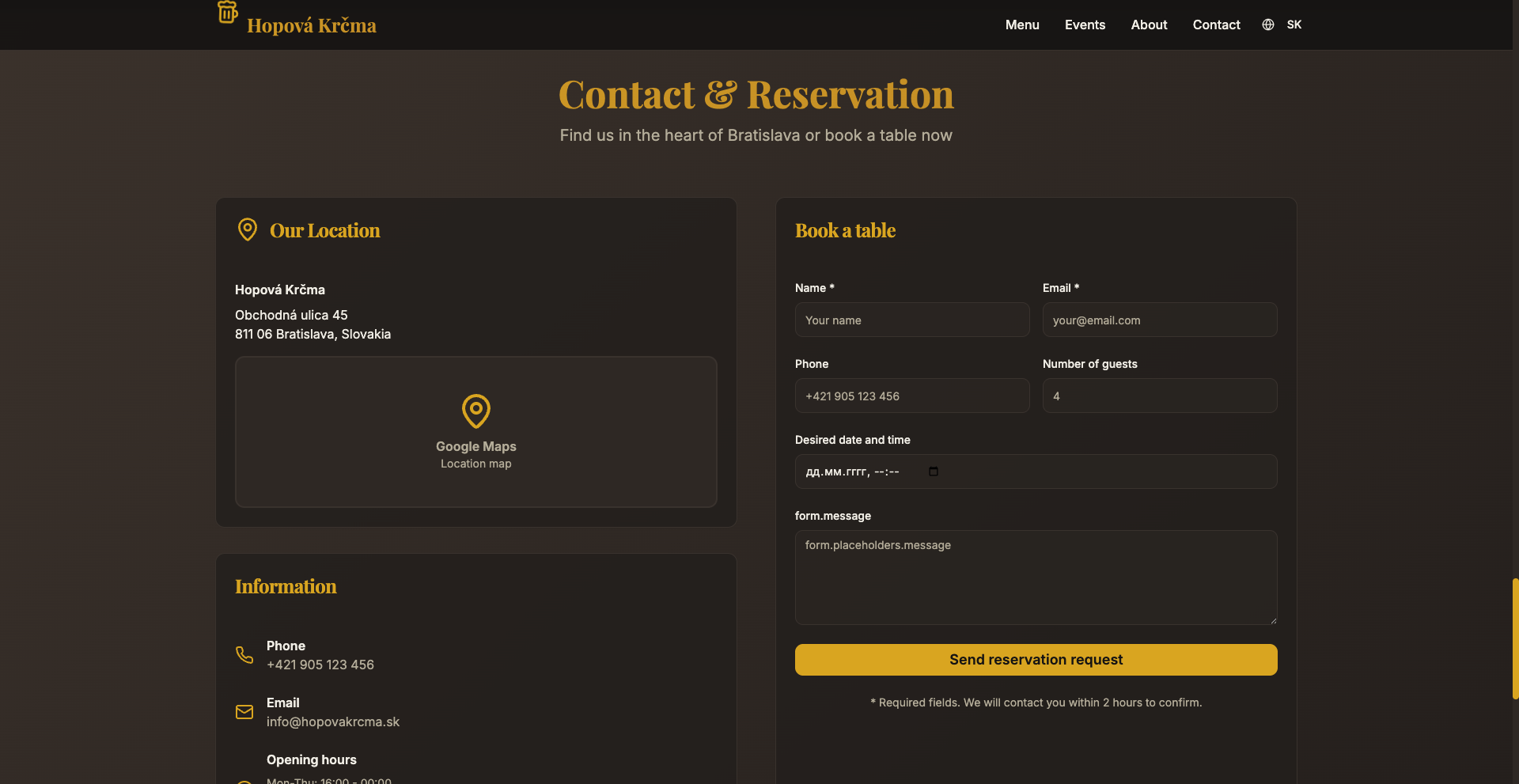
Task: Select Contact in the top navigation
Action: coord(1216,25)
